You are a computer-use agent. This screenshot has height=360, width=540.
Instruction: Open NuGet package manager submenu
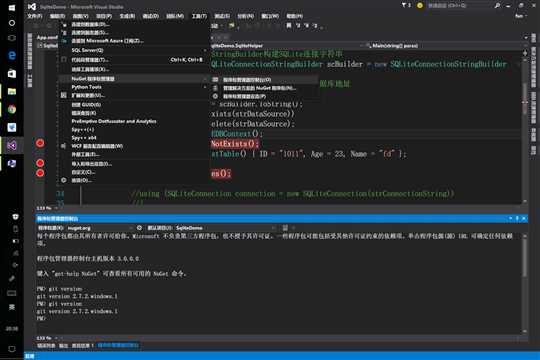(134, 79)
